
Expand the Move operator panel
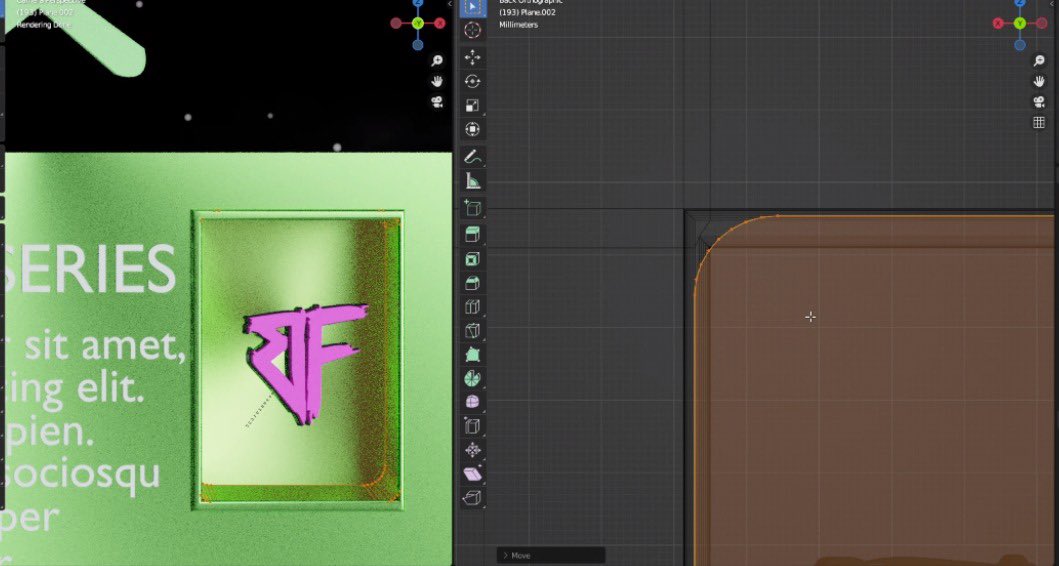pyautogui.click(x=550, y=555)
